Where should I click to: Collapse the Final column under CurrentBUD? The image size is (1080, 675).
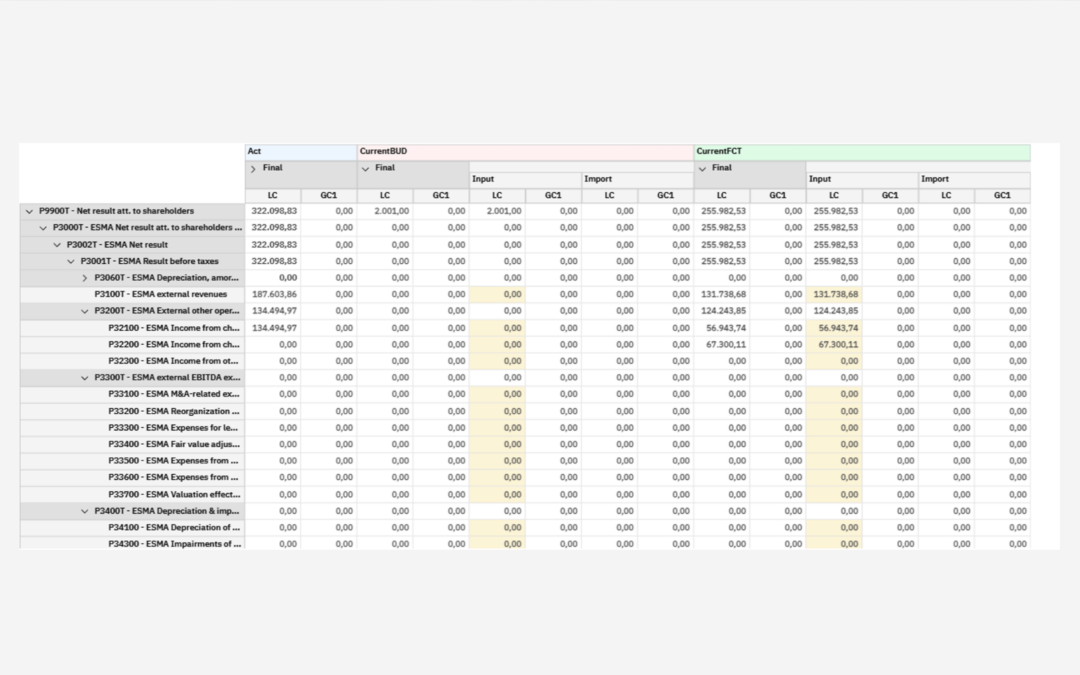coord(365,169)
